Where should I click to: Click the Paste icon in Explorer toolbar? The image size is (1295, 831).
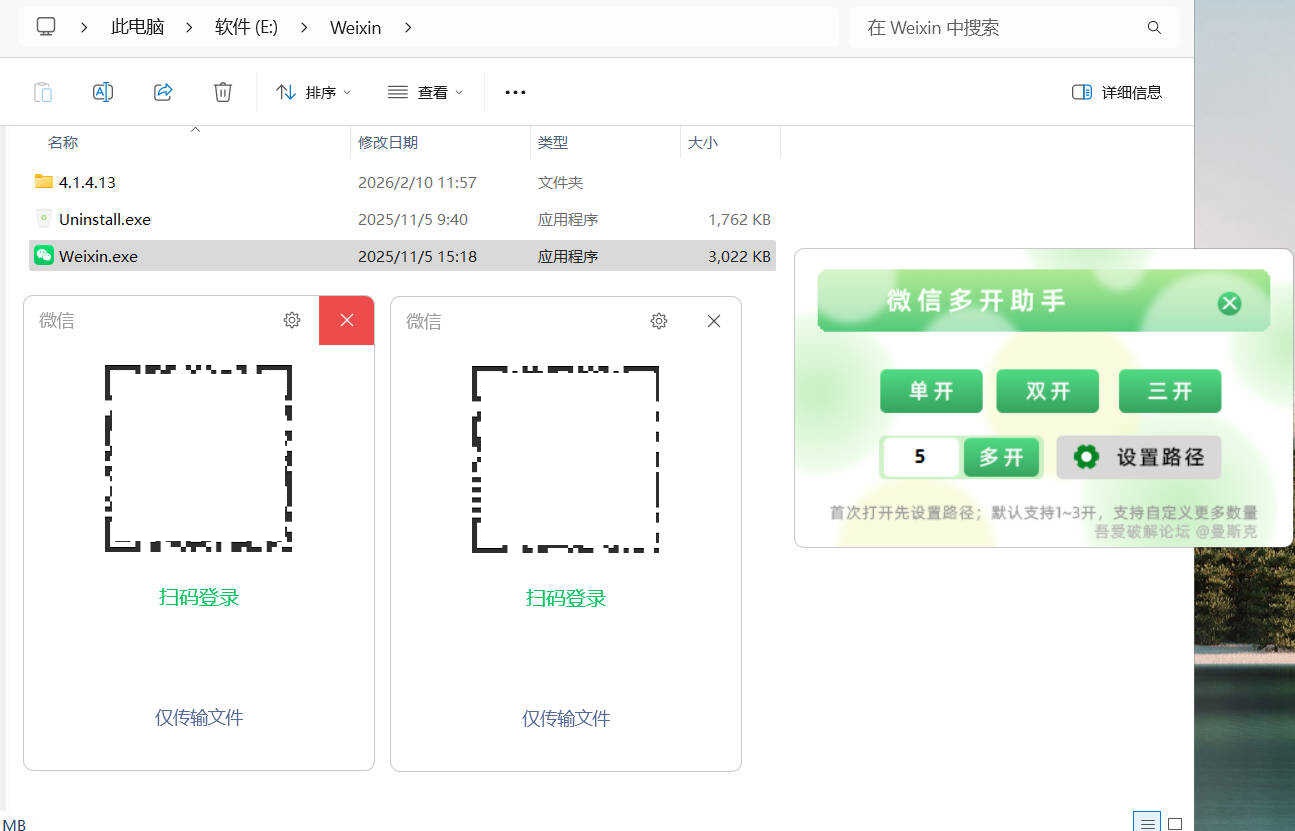pos(43,92)
